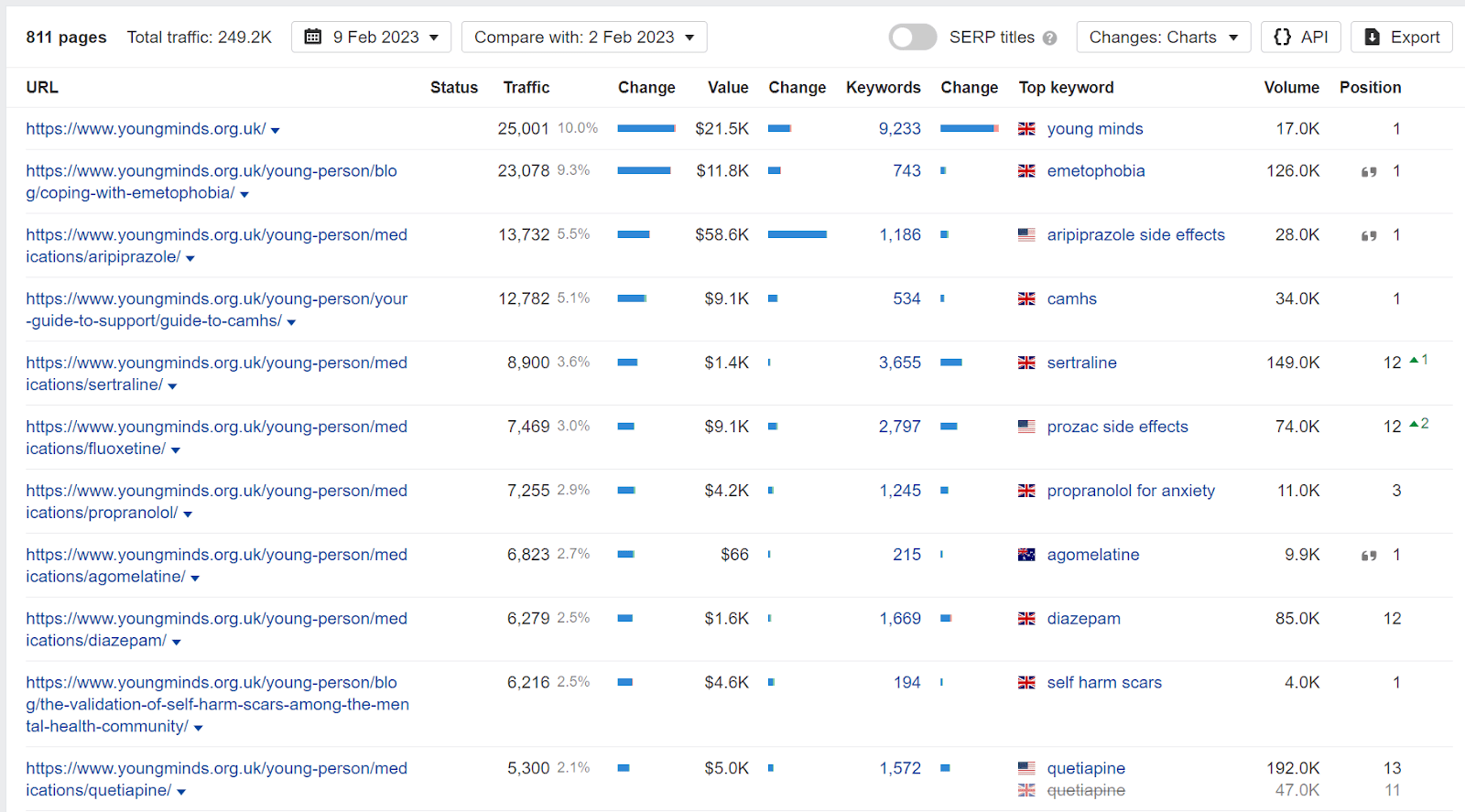Click the 743 keywords count for emetophobia page
The width and height of the screenshot is (1465, 812).
click(906, 171)
